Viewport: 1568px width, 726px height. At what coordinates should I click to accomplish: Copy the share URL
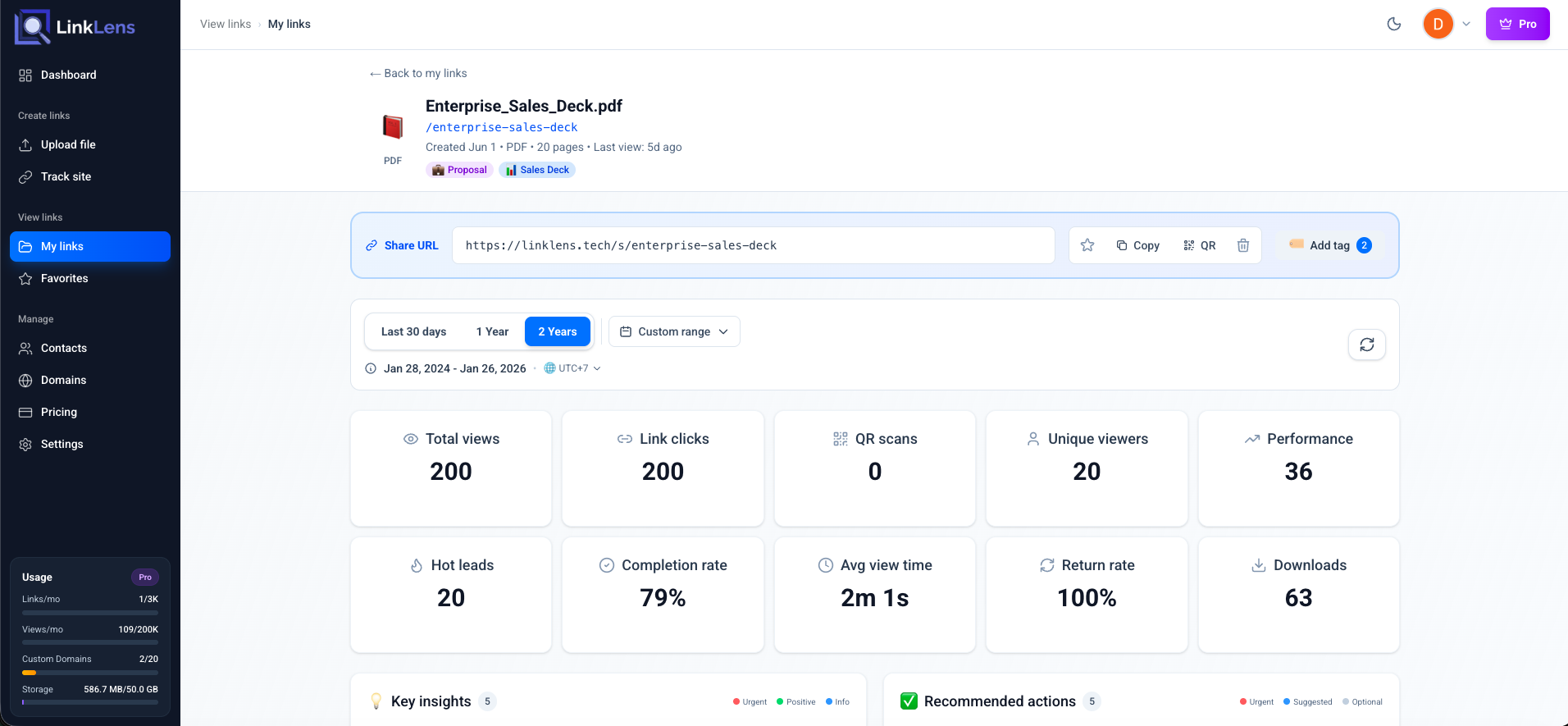(1138, 245)
